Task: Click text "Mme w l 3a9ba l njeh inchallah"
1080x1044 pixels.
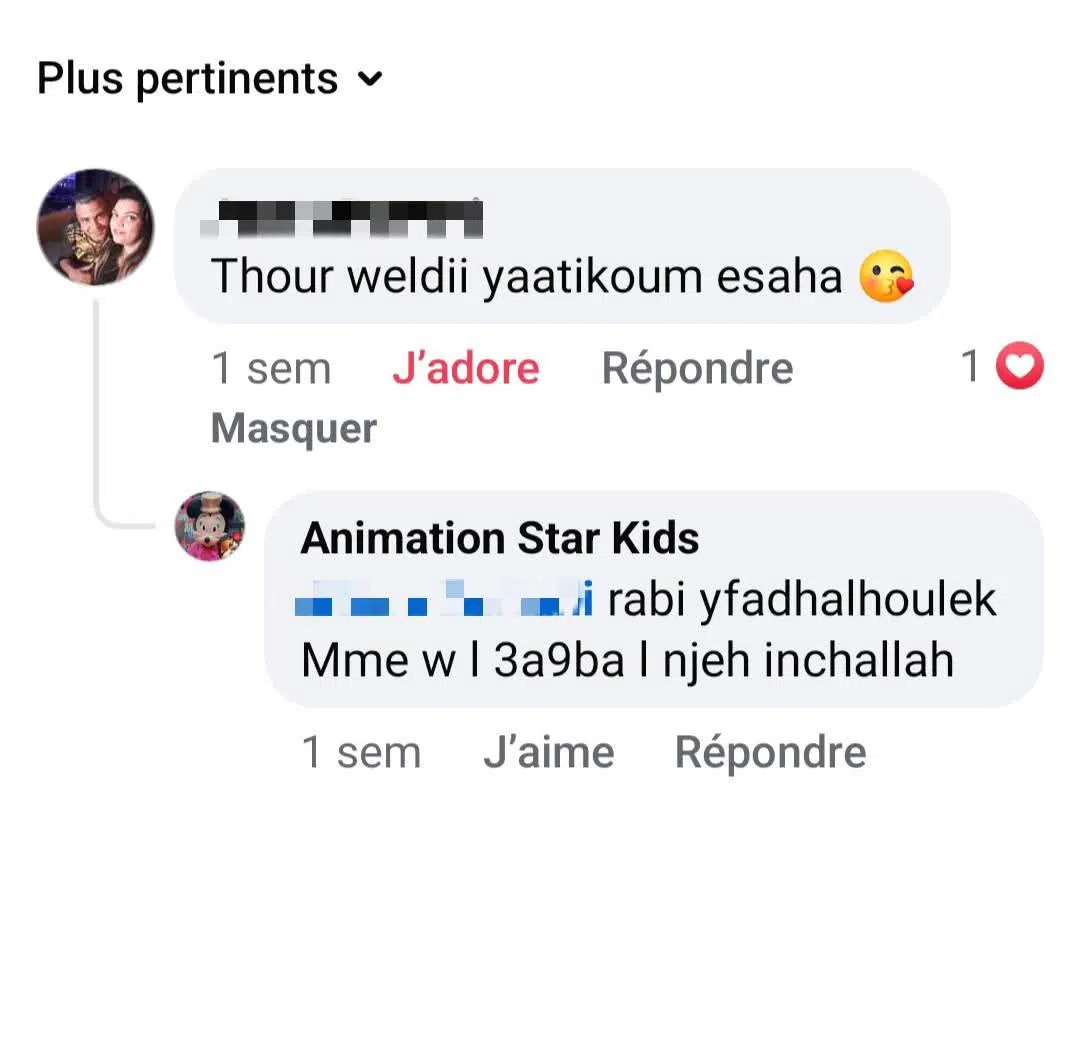Action: point(627,661)
